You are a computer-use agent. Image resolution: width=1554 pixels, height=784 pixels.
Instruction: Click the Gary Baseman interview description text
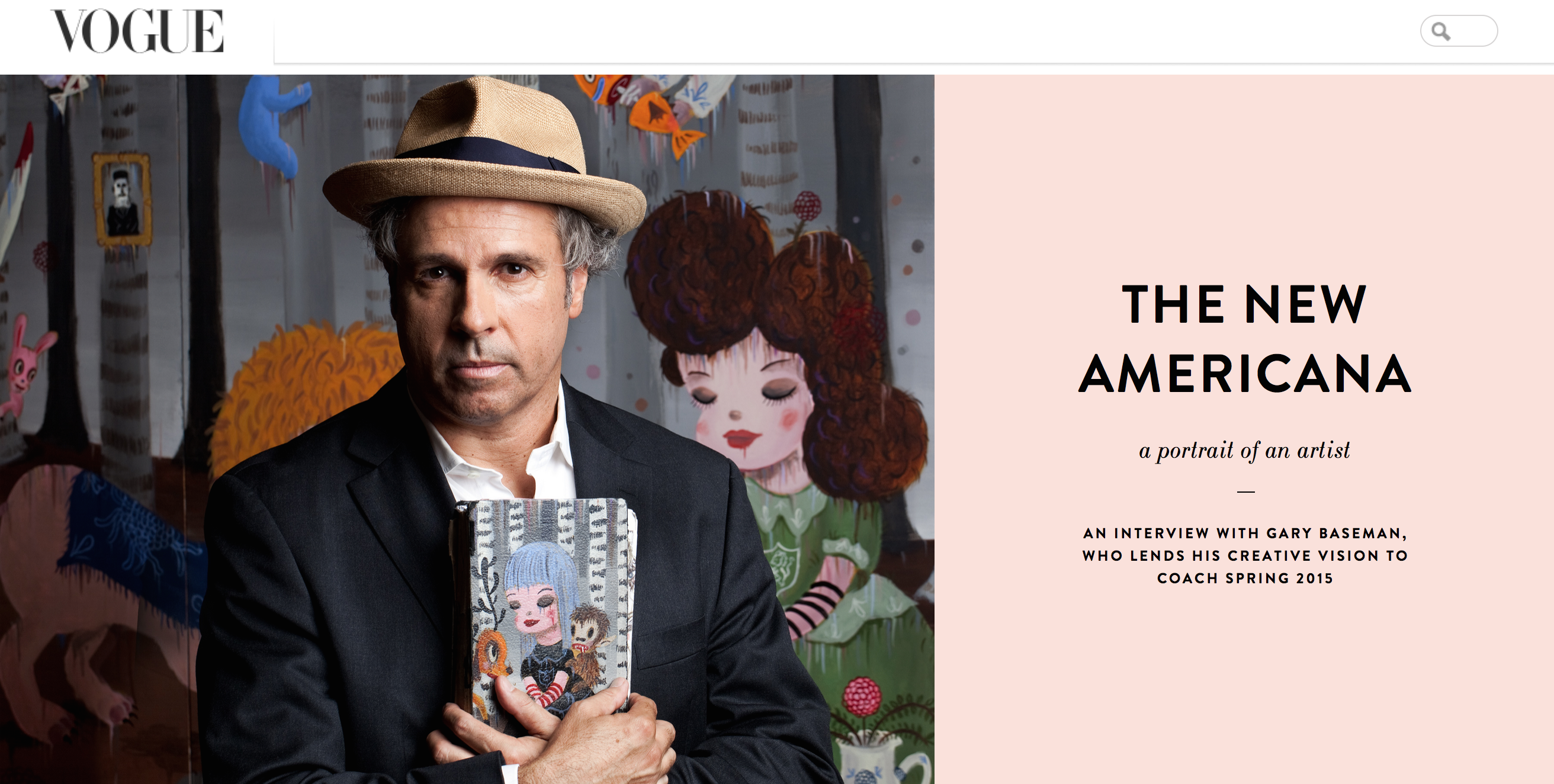pyautogui.click(x=1244, y=555)
